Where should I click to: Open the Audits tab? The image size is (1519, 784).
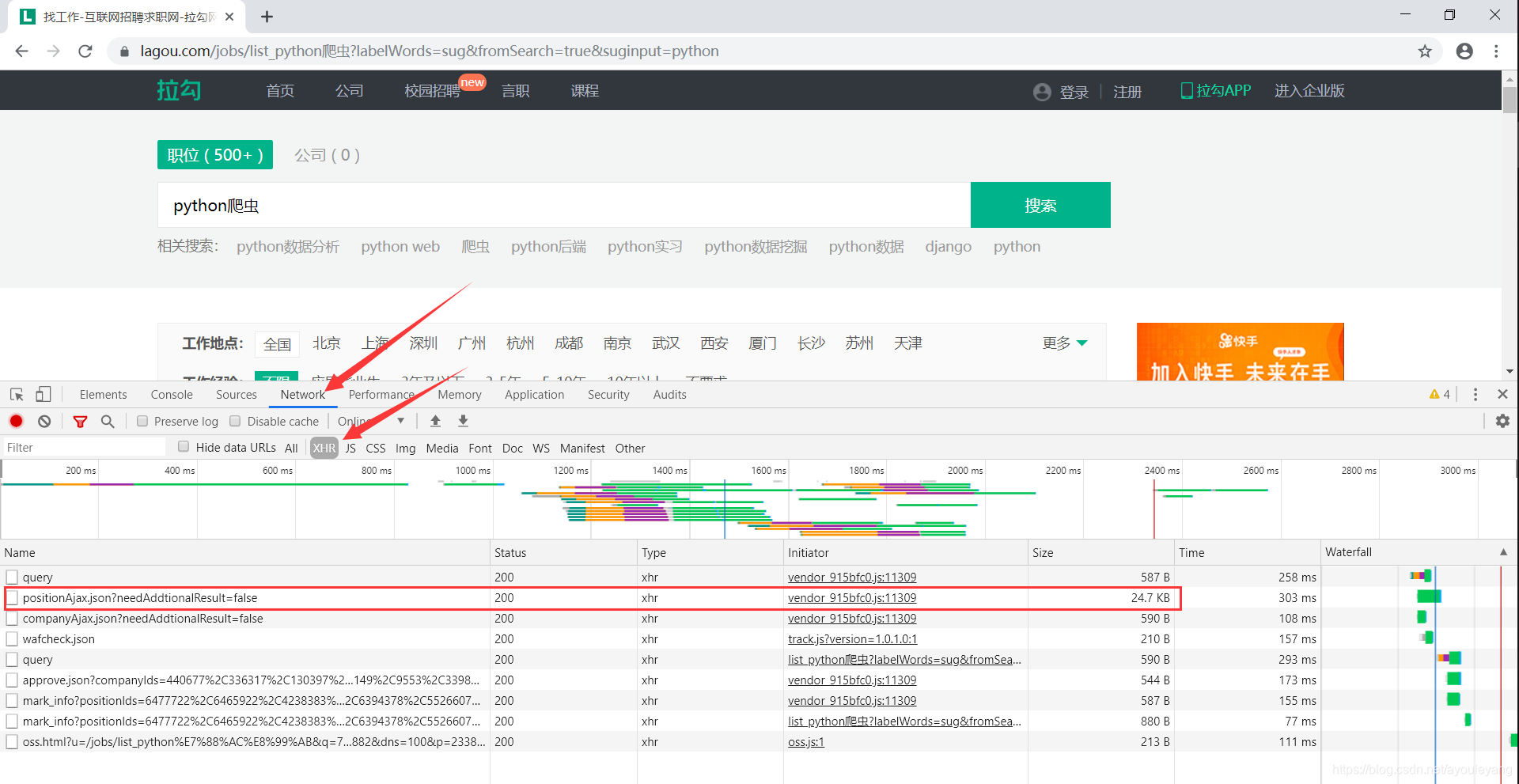tap(670, 394)
